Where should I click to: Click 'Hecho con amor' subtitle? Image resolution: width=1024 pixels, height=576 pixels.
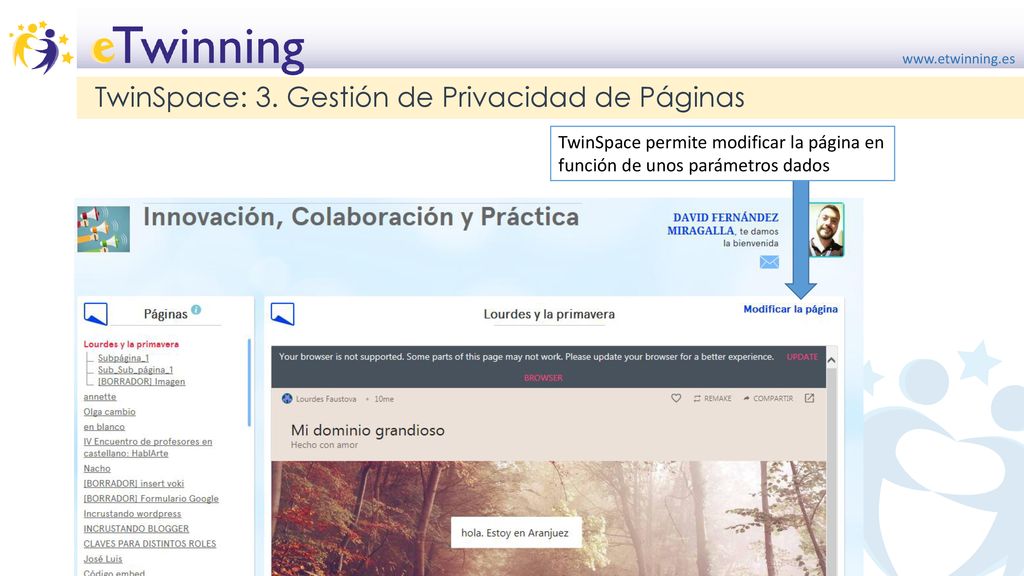click(325, 445)
